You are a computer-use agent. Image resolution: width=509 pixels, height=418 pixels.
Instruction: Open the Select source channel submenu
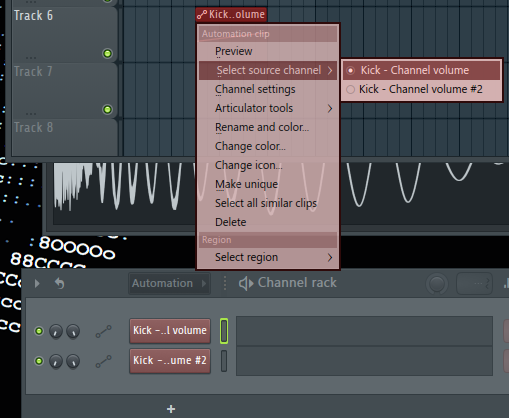[x=268, y=70]
